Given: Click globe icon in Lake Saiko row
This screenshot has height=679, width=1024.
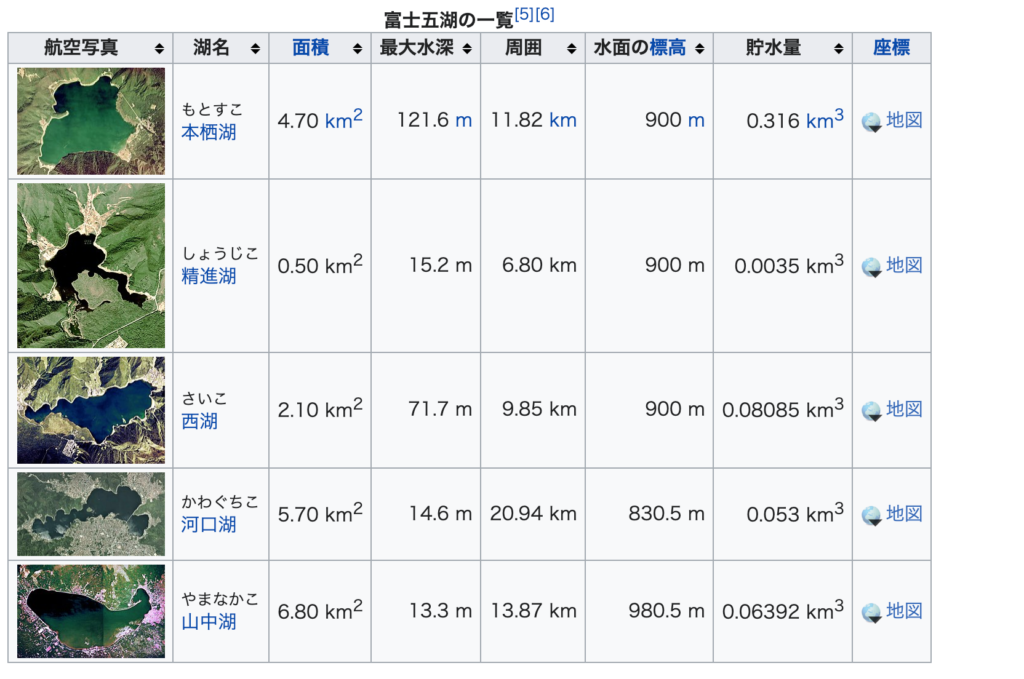Looking at the screenshot, I should [x=871, y=411].
